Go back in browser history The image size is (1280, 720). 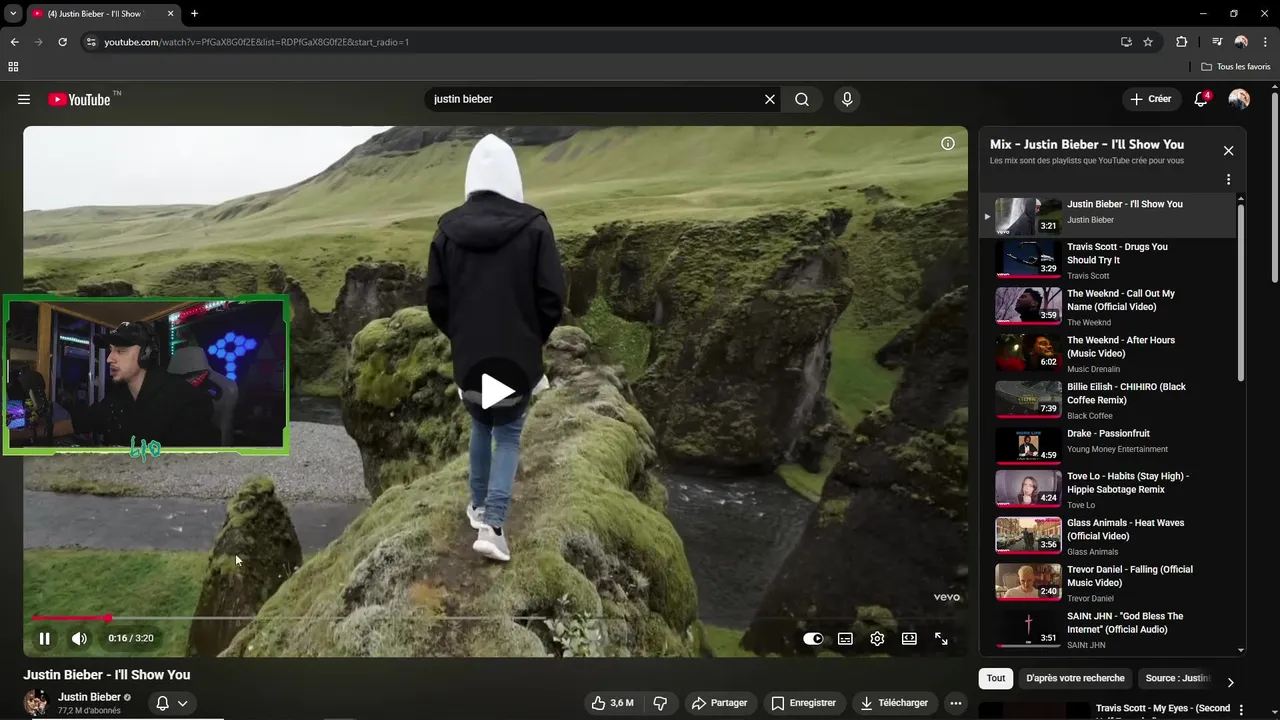14,42
